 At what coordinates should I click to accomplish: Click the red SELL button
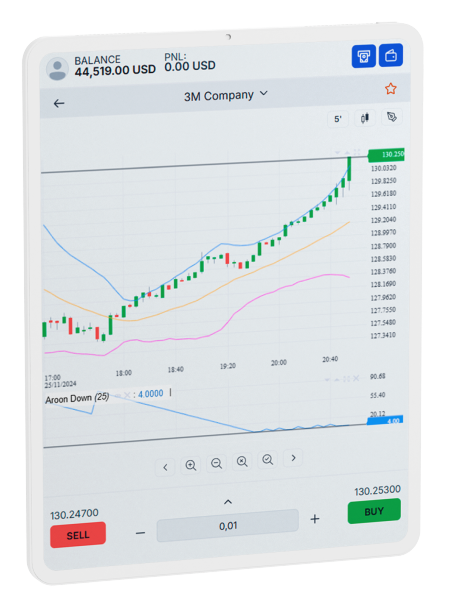78,535
